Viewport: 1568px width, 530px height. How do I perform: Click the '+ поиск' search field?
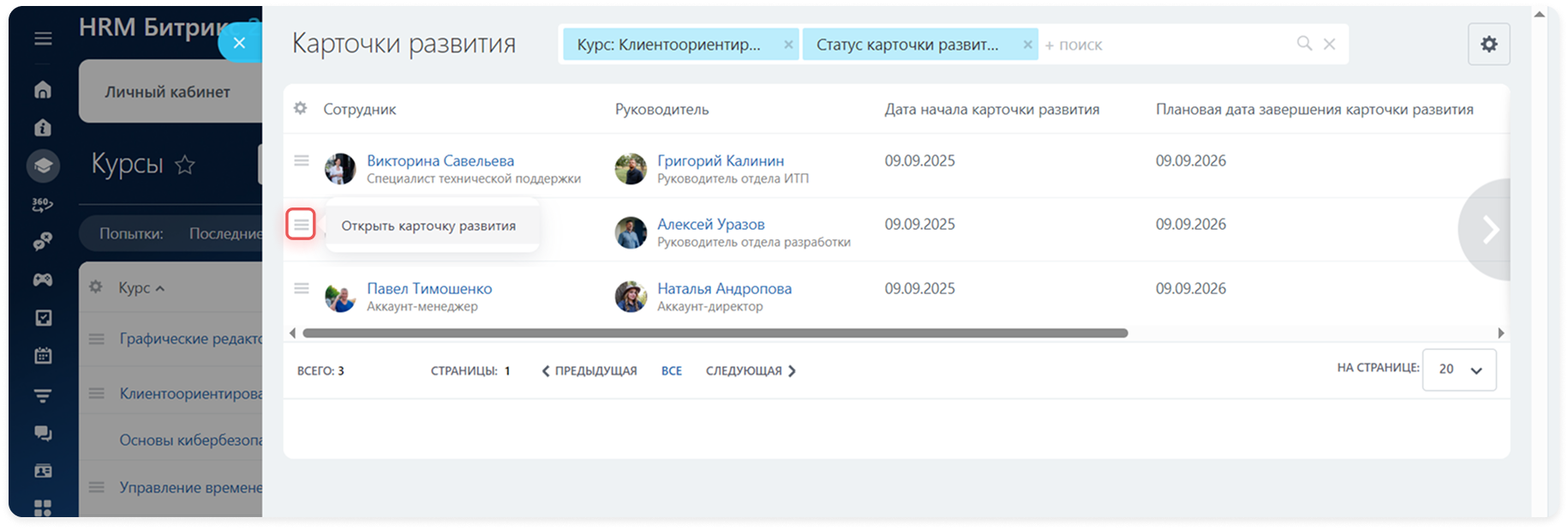(x=1165, y=45)
